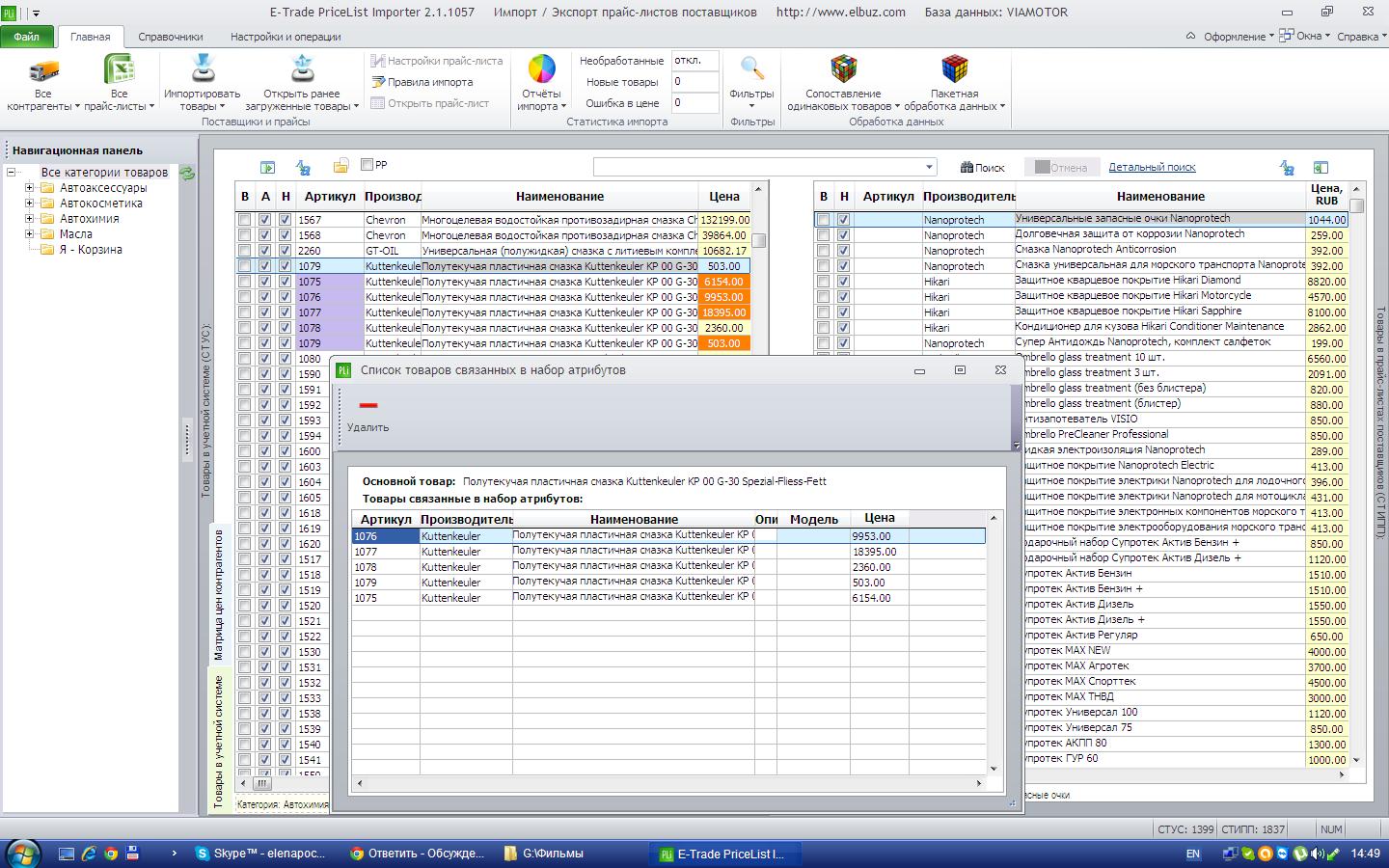Expand the Автоаксессуары category
1389x868 pixels.
(x=30, y=188)
